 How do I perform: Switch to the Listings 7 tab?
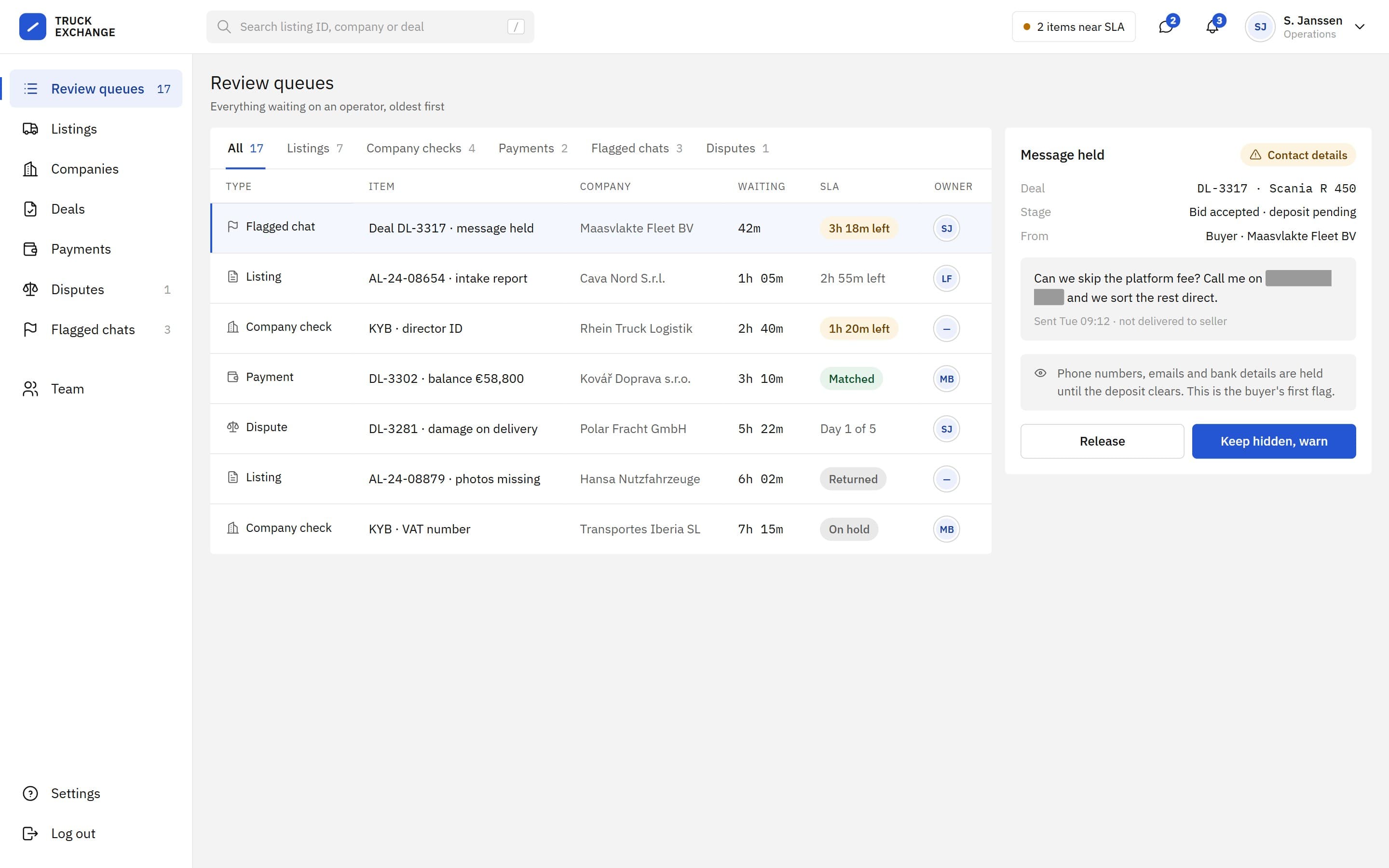pos(314,148)
